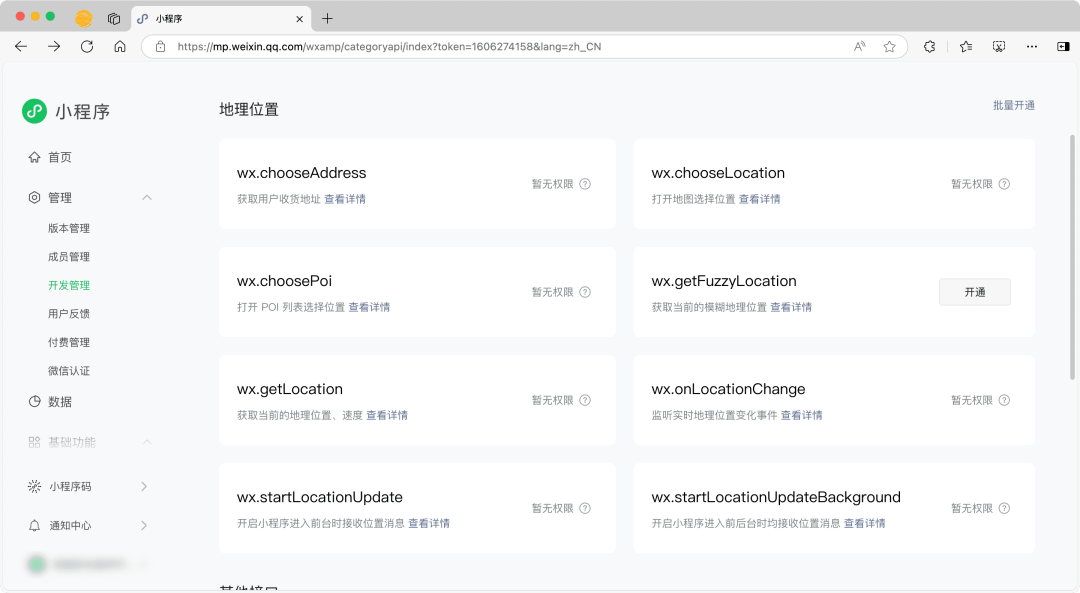Open 查看详情 link for wx.chooseLocation

(x=760, y=199)
